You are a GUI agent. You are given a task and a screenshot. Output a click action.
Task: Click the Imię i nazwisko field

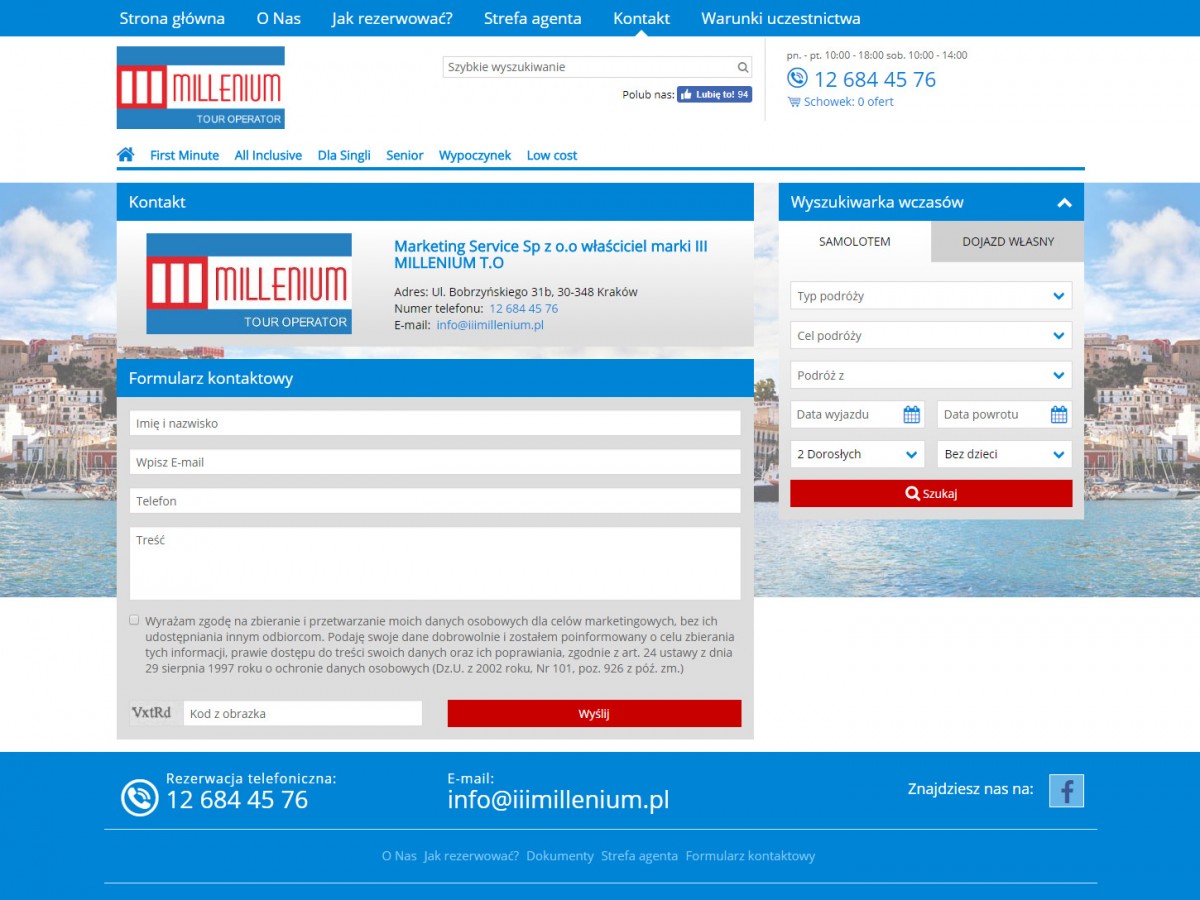tap(435, 423)
